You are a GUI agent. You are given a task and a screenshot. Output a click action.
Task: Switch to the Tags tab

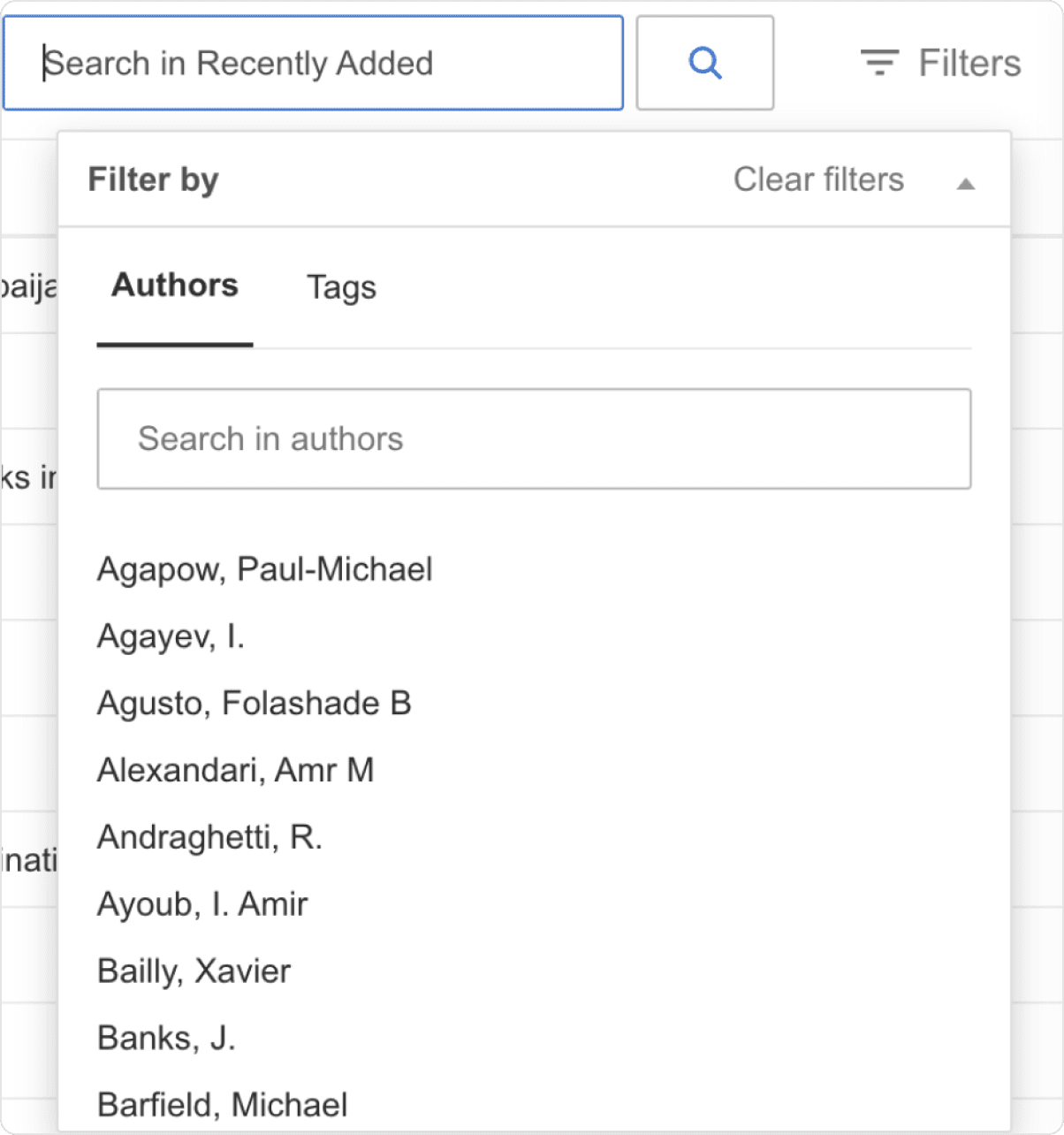[x=341, y=287]
